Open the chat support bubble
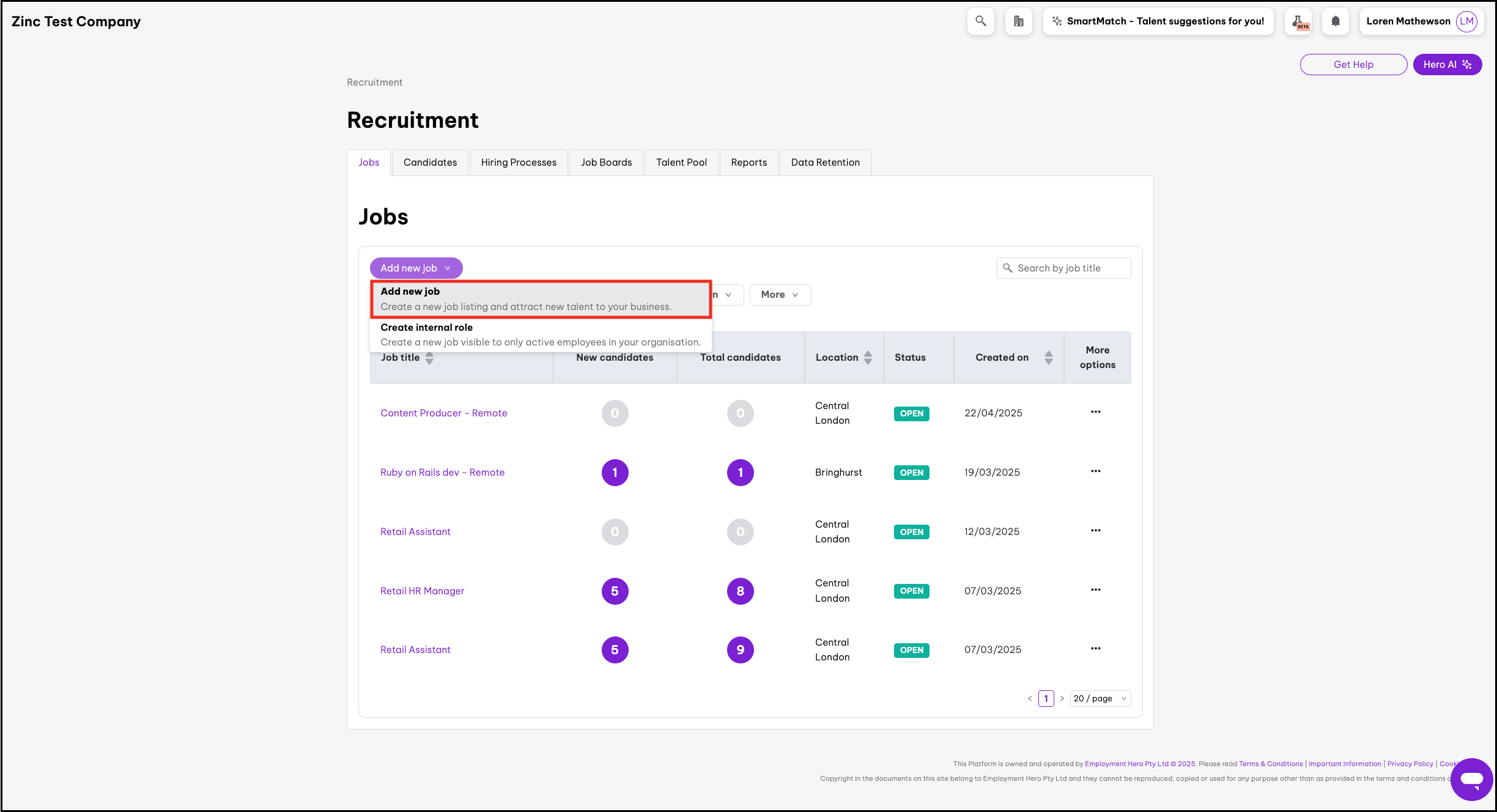Viewport: 1497px width, 812px height. (x=1471, y=779)
